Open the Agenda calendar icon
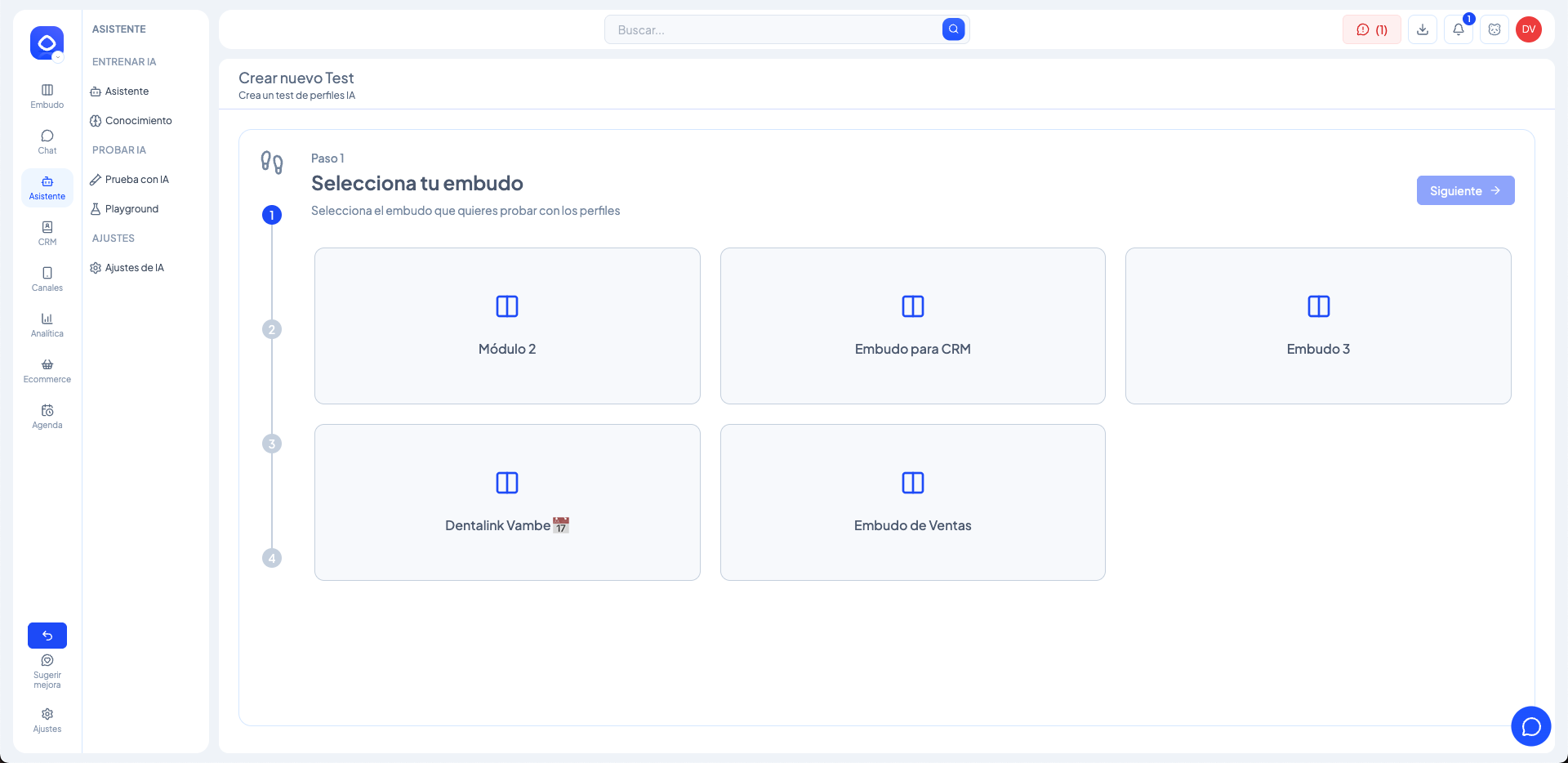Image resolution: width=1568 pixels, height=763 pixels. [47, 416]
